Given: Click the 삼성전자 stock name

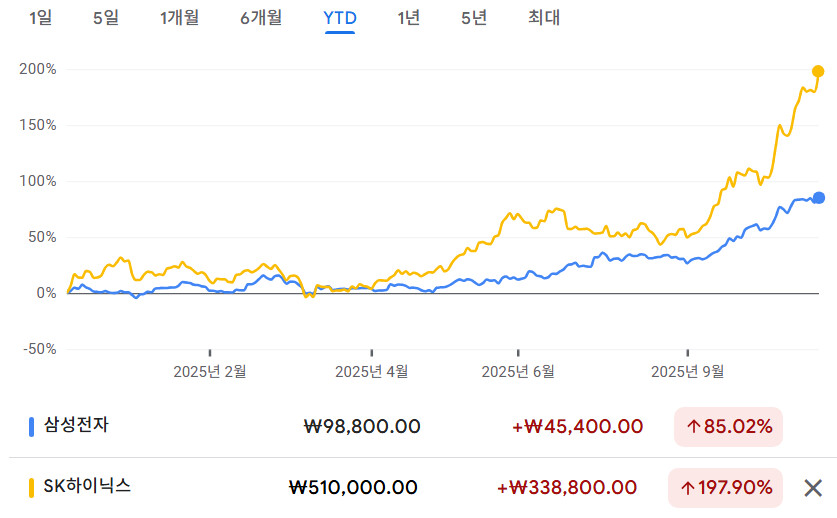Looking at the screenshot, I should (76, 425).
